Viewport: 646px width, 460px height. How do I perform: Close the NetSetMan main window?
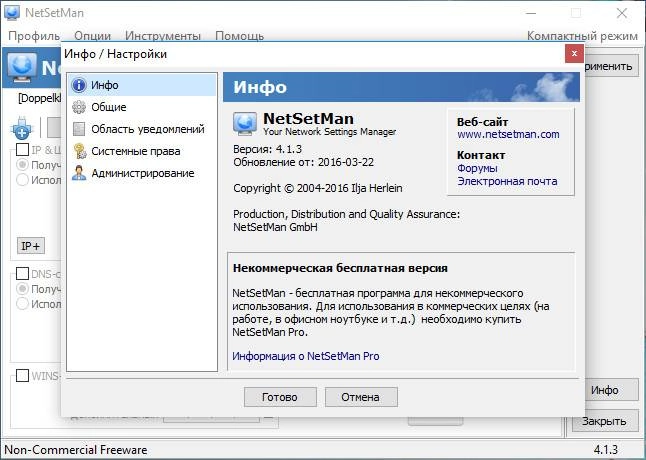tap(622, 13)
